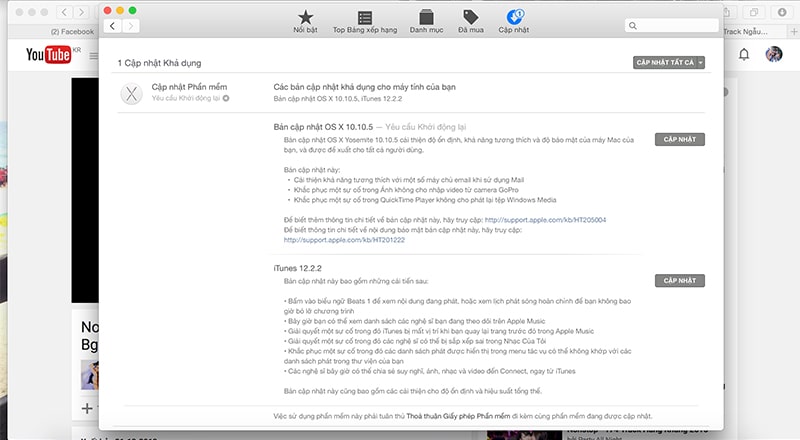
Task: Click the App Store back arrow
Action: [x=113, y=26]
